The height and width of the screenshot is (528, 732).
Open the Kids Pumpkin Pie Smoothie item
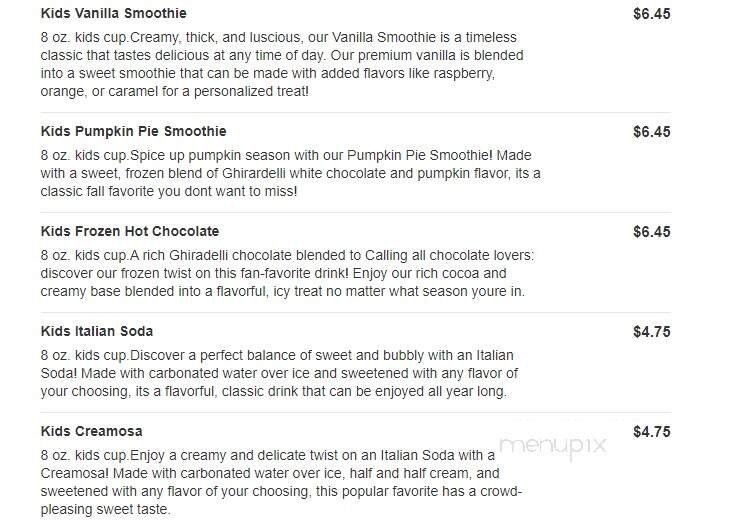[x=133, y=131]
